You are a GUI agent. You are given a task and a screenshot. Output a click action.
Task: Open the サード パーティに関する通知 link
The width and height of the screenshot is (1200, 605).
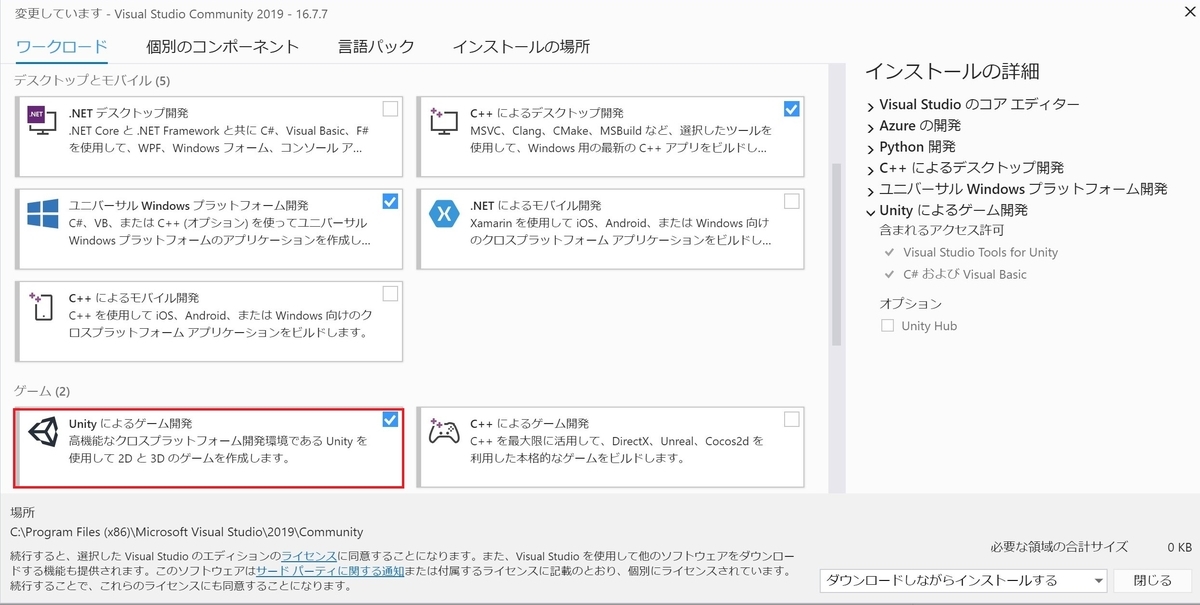(330, 571)
